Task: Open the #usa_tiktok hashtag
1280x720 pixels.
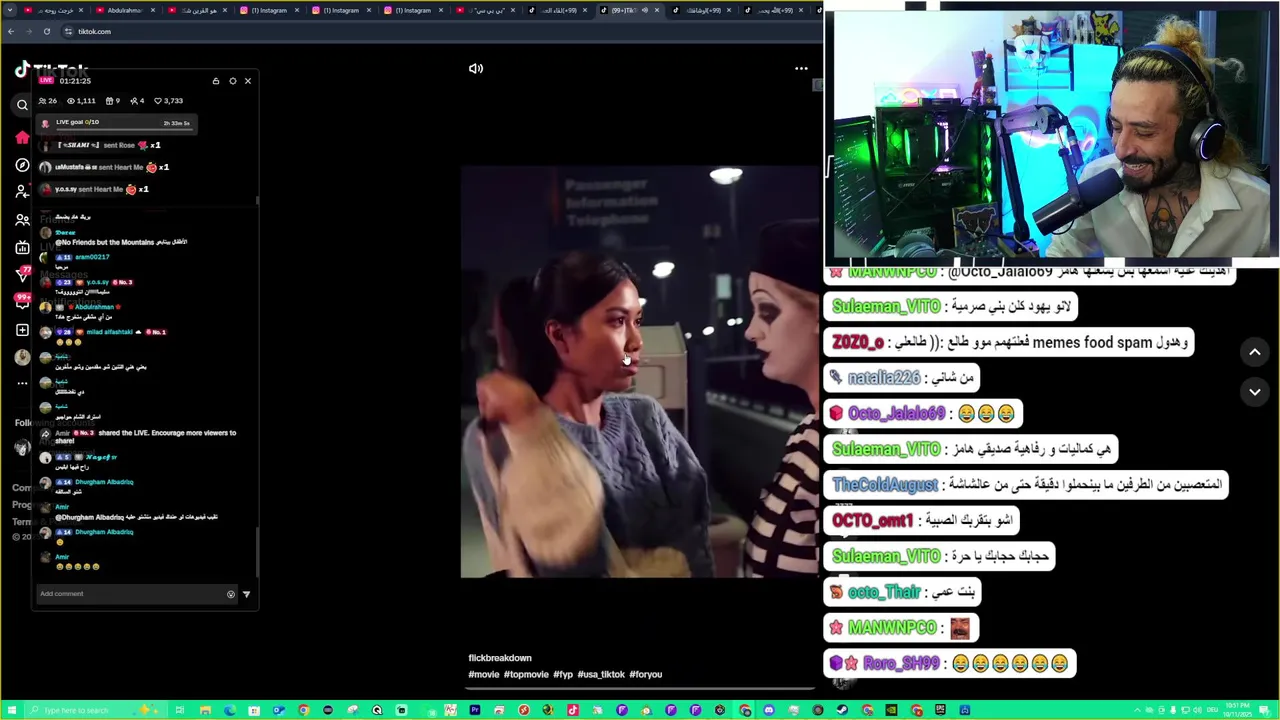Action: pyautogui.click(x=601, y=674)
